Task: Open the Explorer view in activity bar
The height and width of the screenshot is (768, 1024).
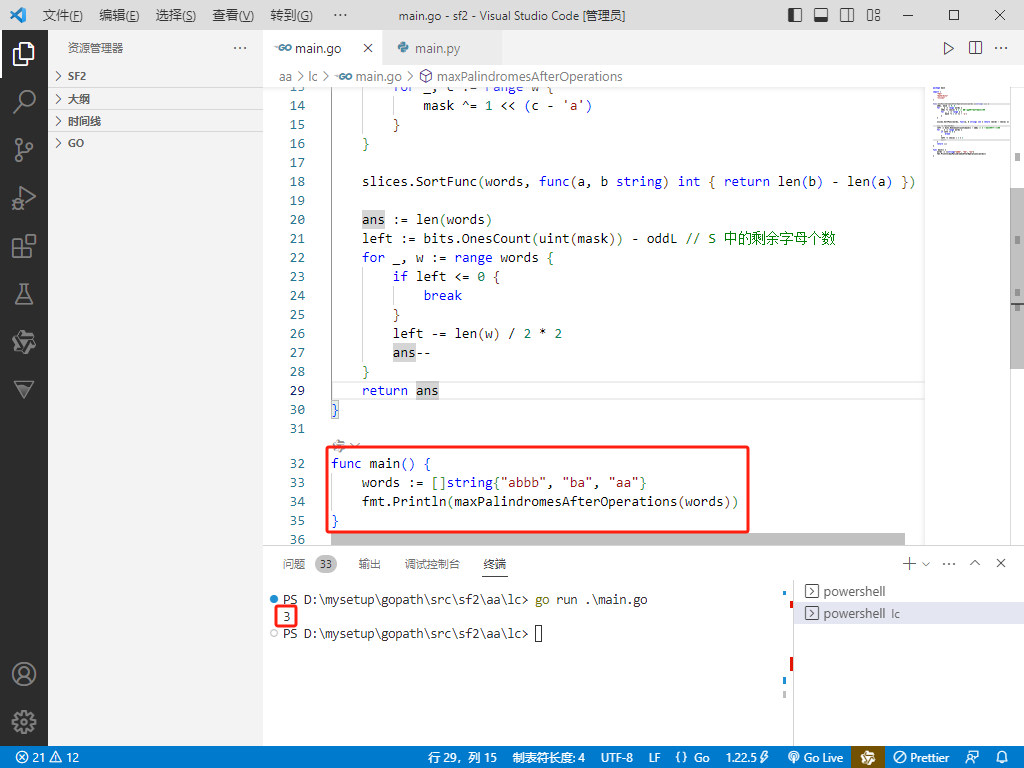Action: point(24,54)
